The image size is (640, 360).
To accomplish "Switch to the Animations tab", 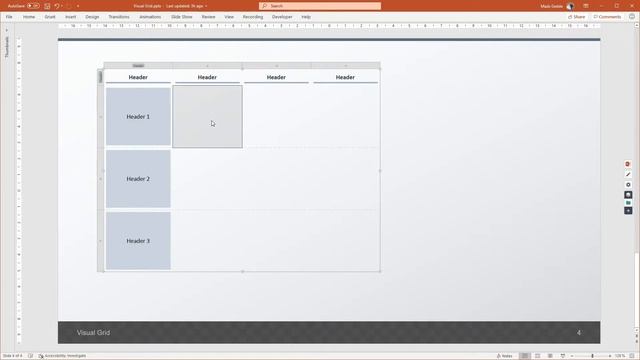I will [150, 17].
